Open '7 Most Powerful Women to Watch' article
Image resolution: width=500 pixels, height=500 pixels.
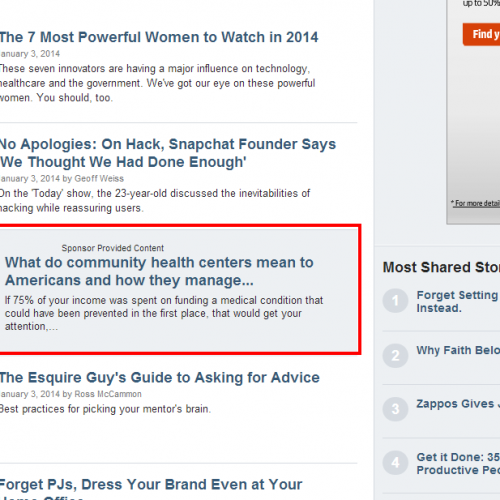click(x=159, y=37)
